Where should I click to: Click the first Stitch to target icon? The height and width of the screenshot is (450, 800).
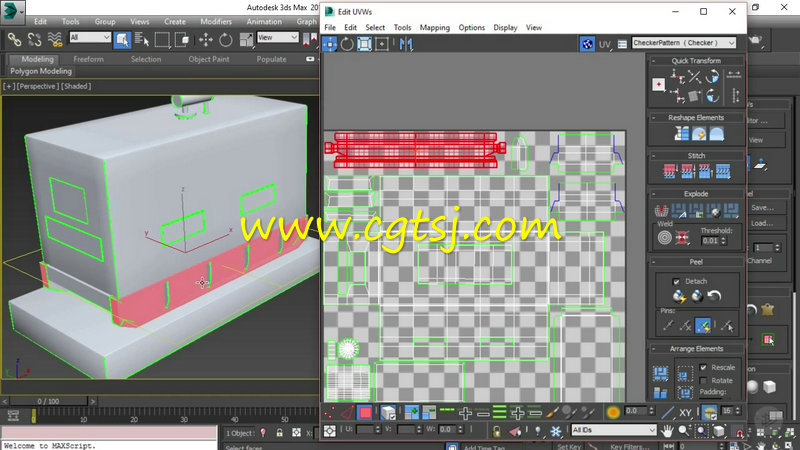click(669, 171)
